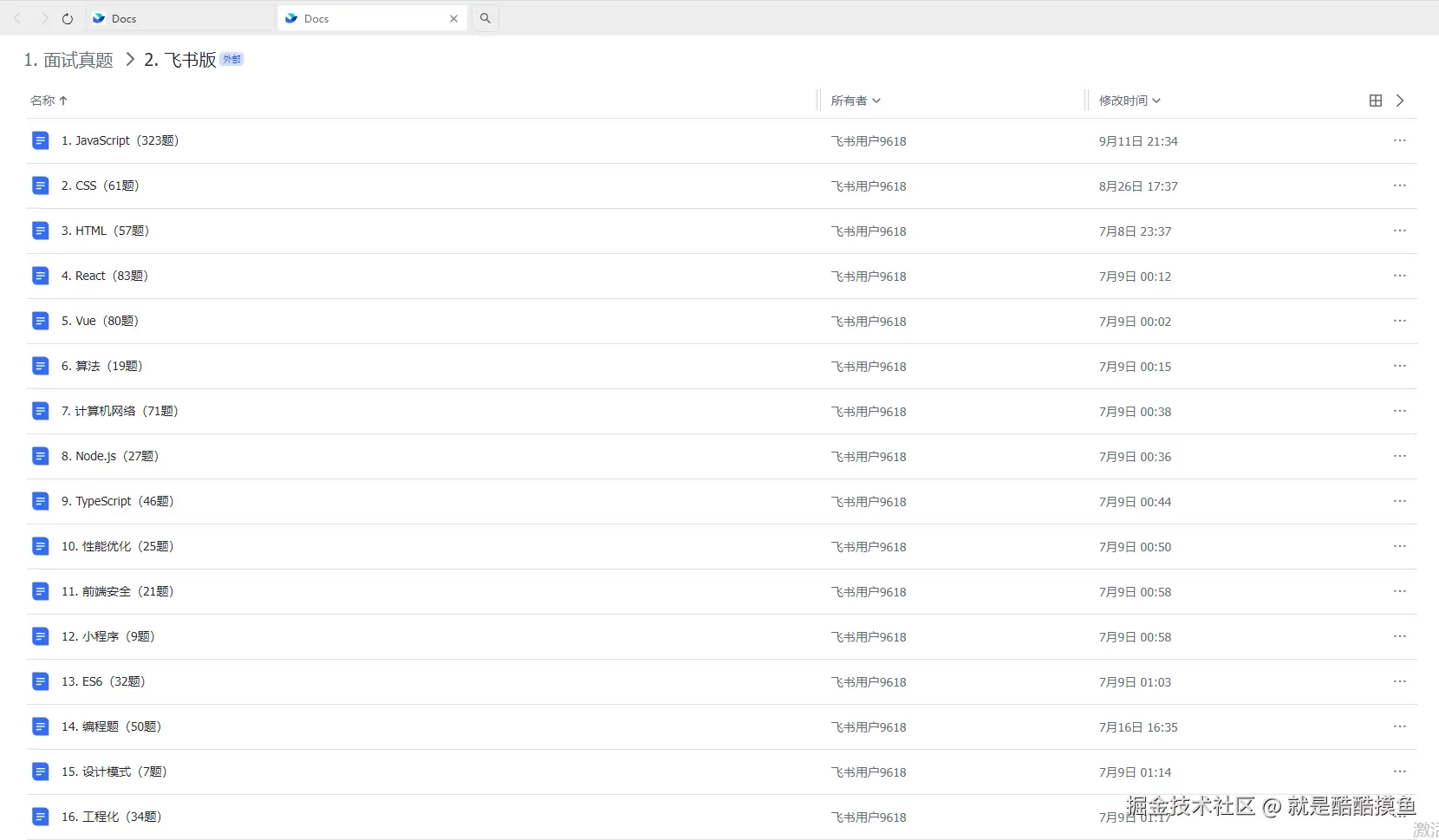Expand the 修改时间 sort dropdown
Screen dimensions: 1439x840
click(1129, 101)
